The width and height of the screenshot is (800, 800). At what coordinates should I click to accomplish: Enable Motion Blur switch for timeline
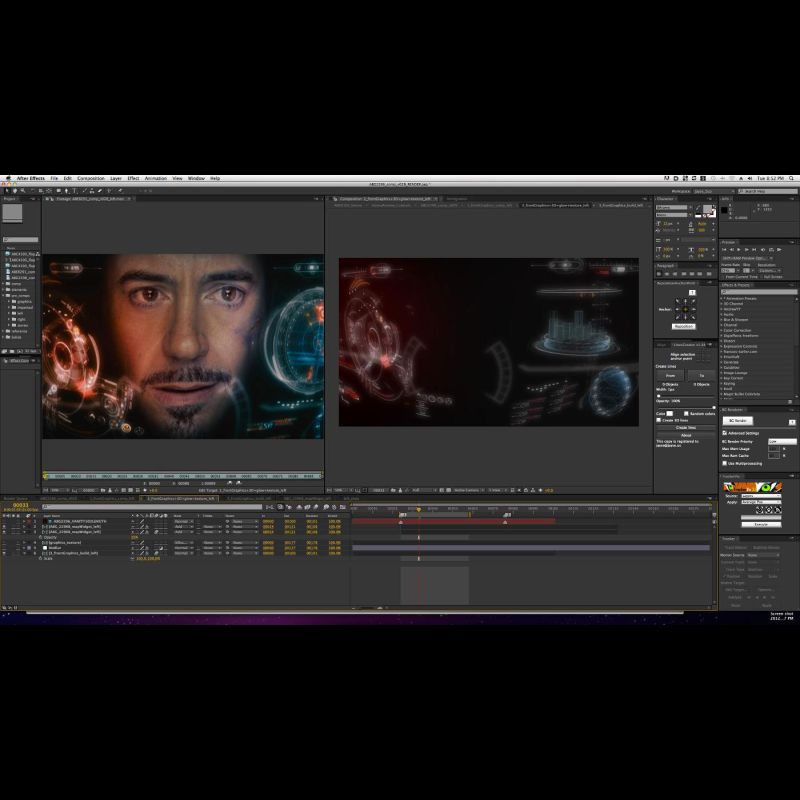click(x=315, y=507)
